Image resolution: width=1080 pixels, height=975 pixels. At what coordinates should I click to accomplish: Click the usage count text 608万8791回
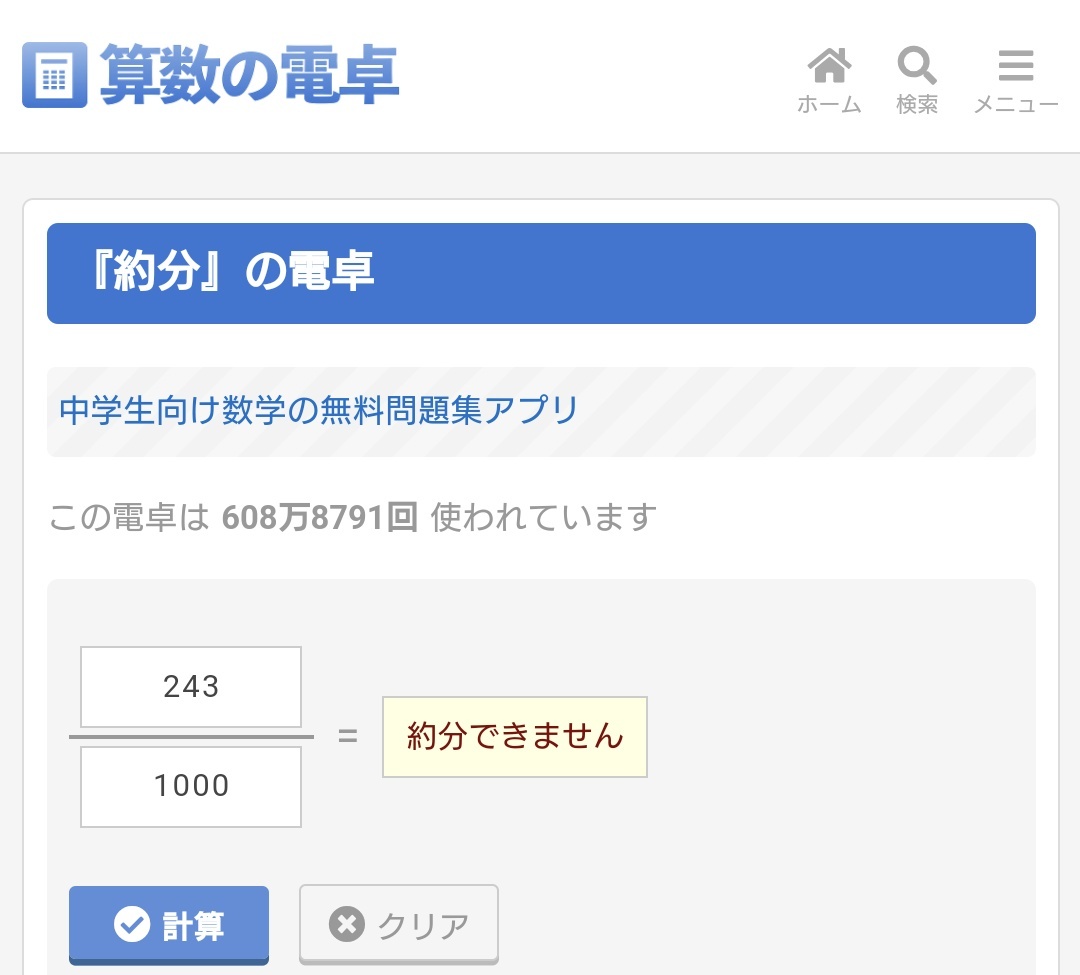point(319,518)
